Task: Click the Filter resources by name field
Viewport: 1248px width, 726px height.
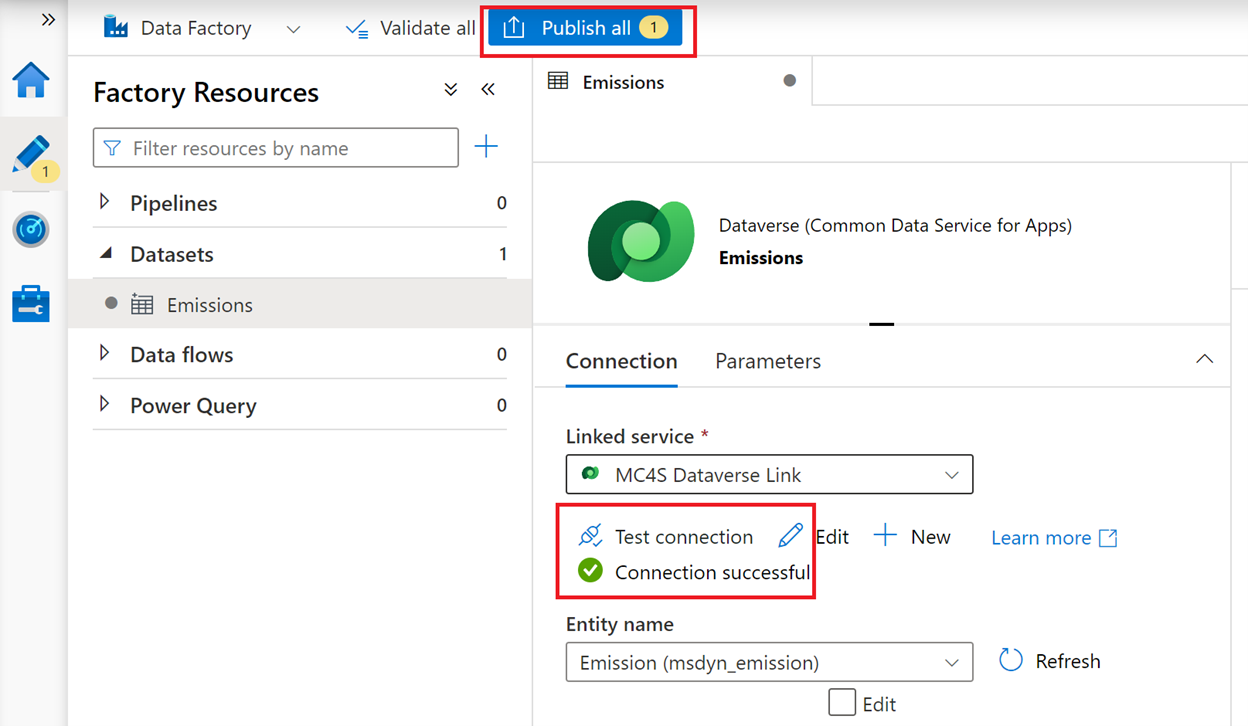Action: [x=276, y=148]
